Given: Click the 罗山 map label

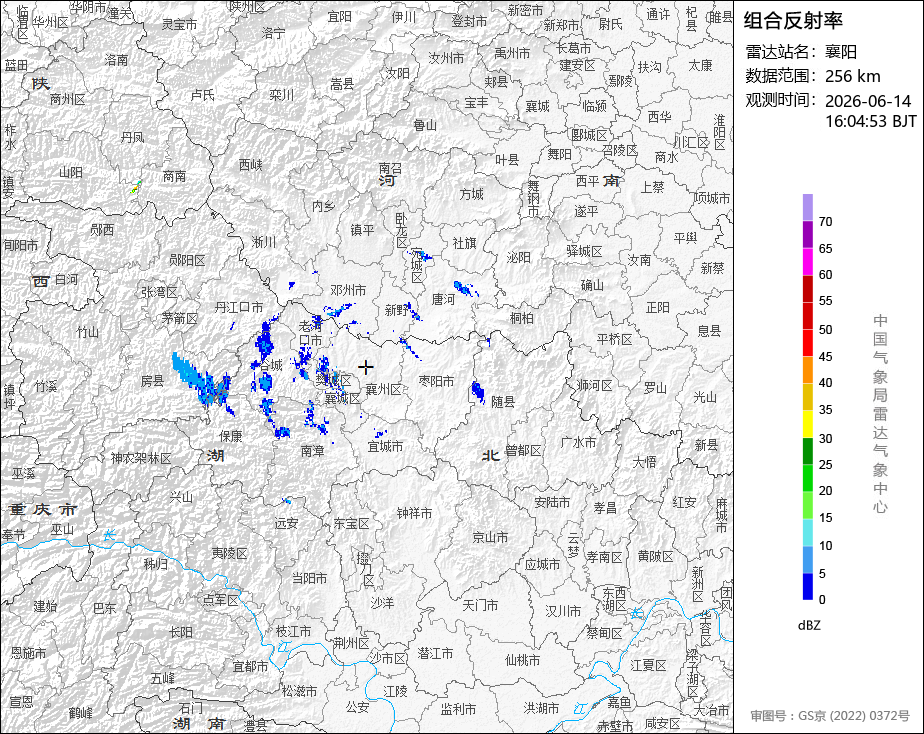Looking at the screenshot, I should (655, 388).
